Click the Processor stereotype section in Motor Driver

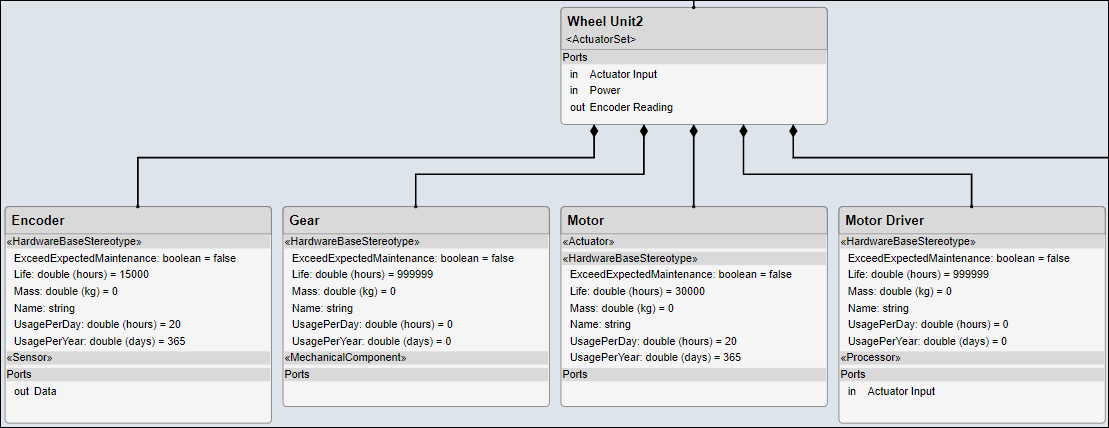pyautogui.click(x=870, y=357)
